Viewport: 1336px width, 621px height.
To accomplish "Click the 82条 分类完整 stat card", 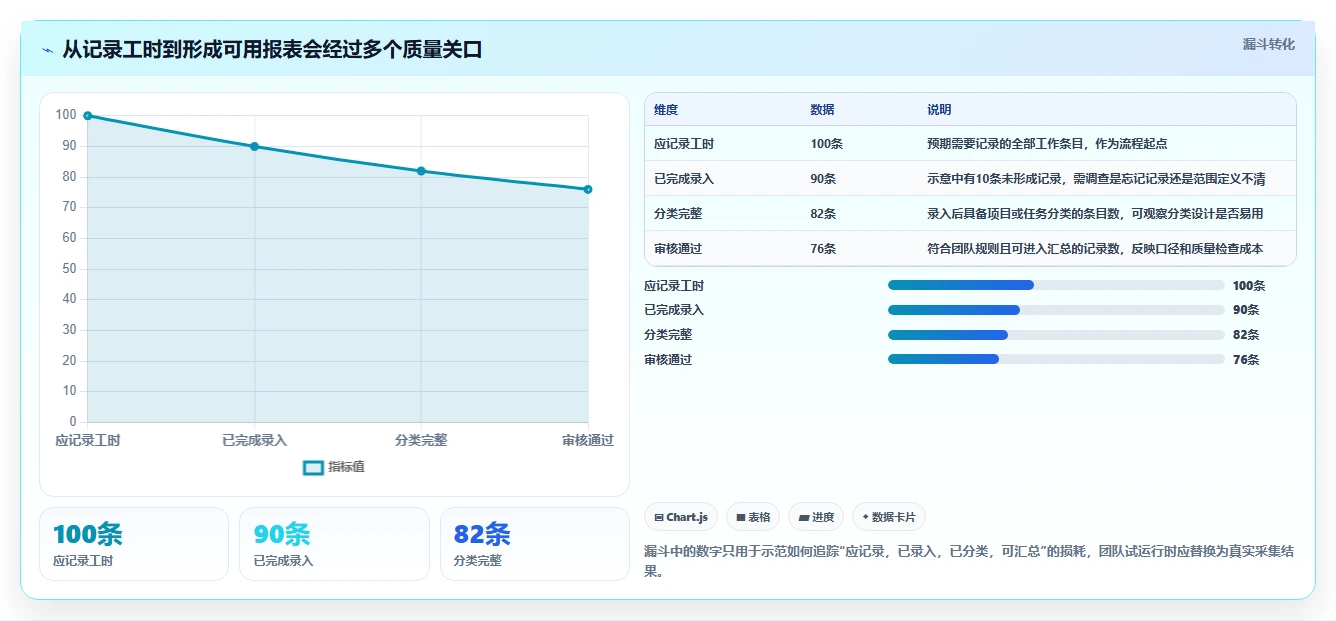I will pos(535,544).
